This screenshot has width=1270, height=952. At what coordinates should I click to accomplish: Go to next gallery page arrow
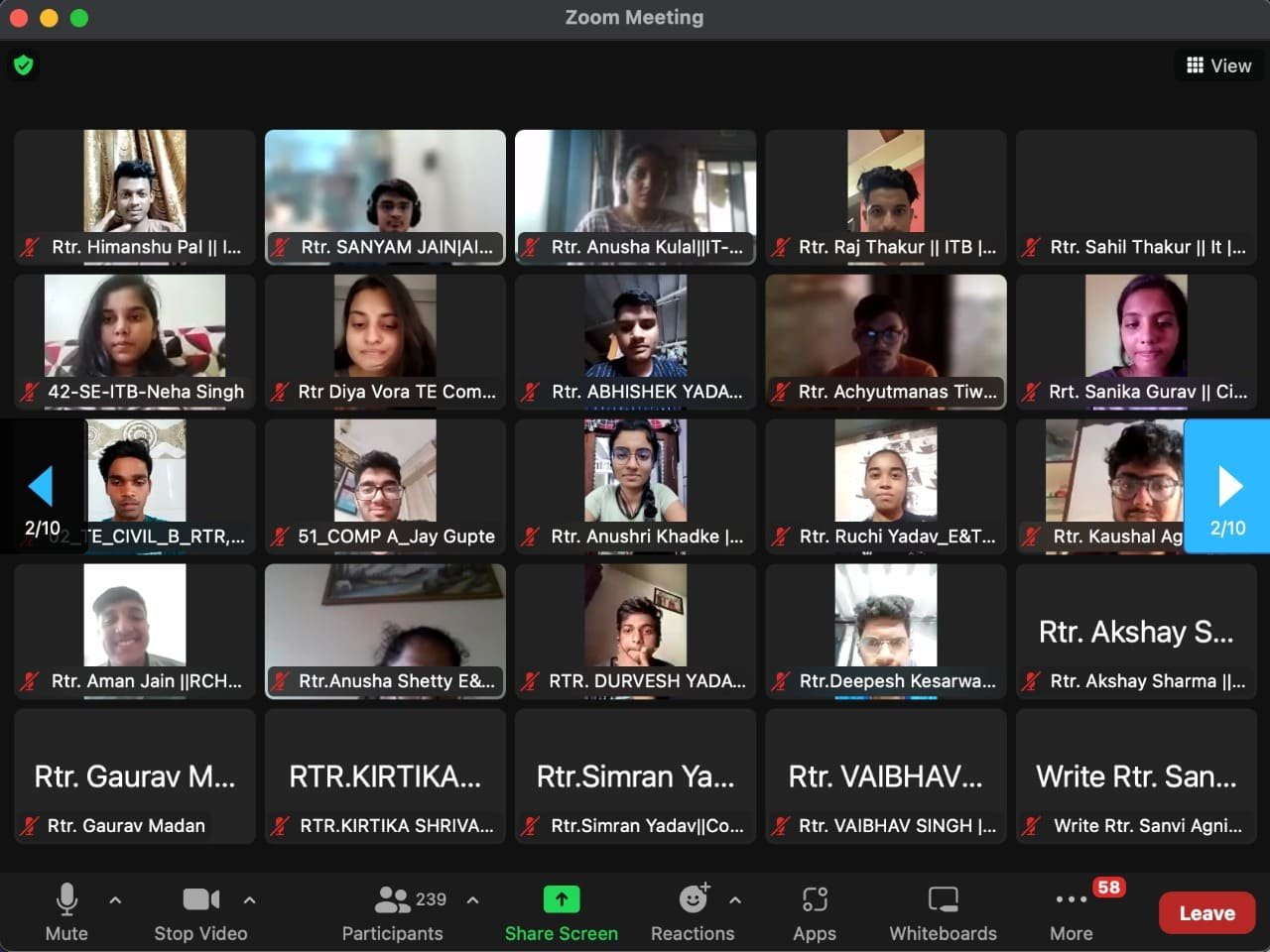point(1227,486)
